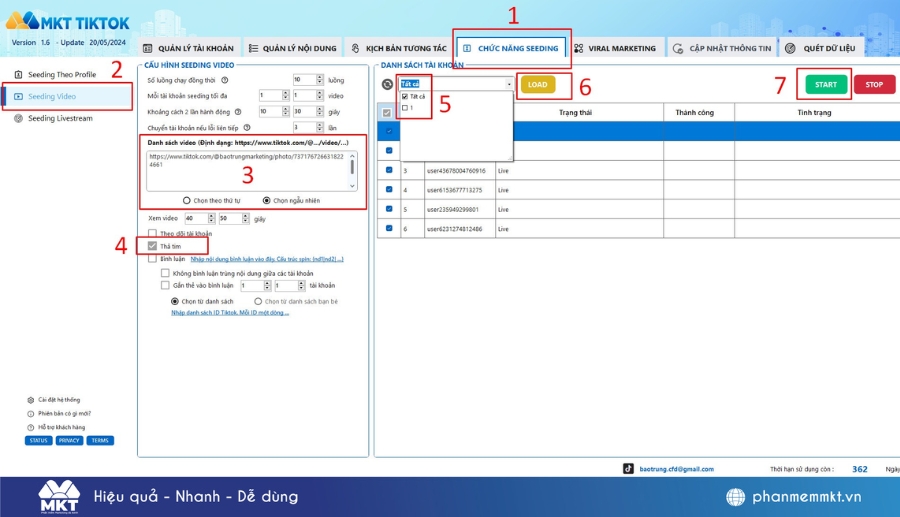Click the Viral Marketing tab icon
The height and width of the screenshot is (517, 900).
click(x=579, y=48)
